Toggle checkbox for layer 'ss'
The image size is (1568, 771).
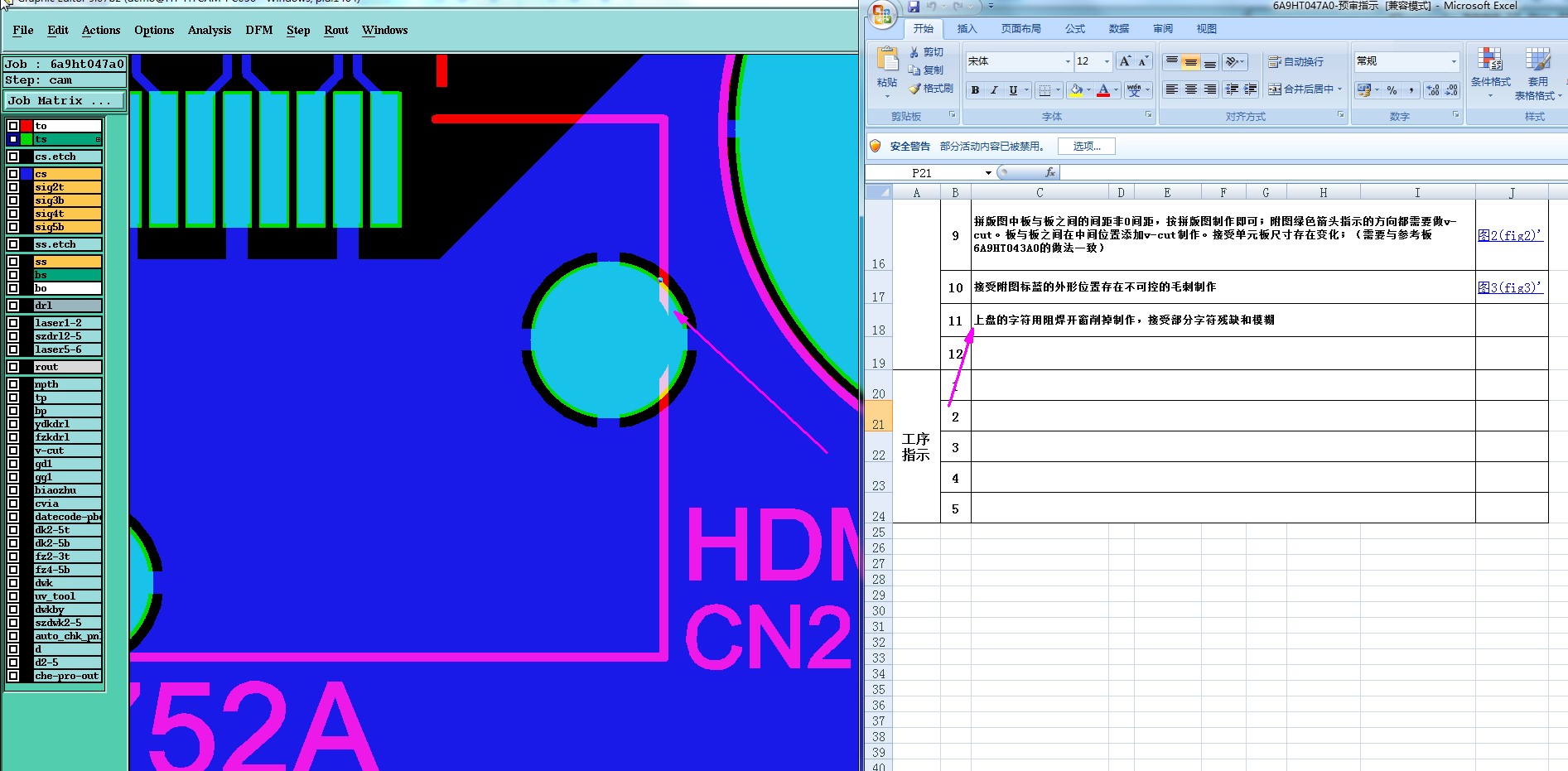coord(13,262)
